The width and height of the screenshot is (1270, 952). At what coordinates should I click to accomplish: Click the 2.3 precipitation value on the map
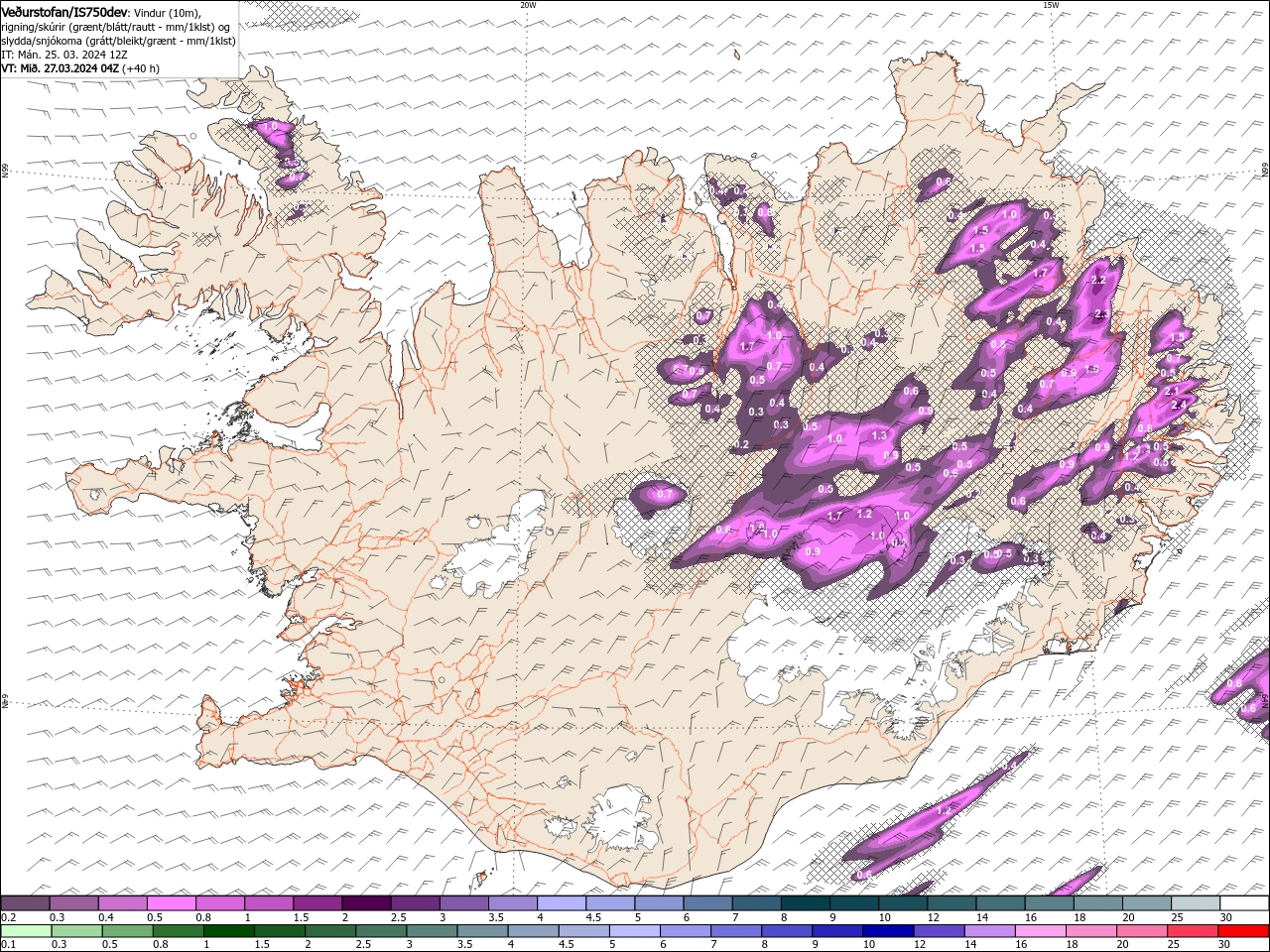click(1100, 315)
